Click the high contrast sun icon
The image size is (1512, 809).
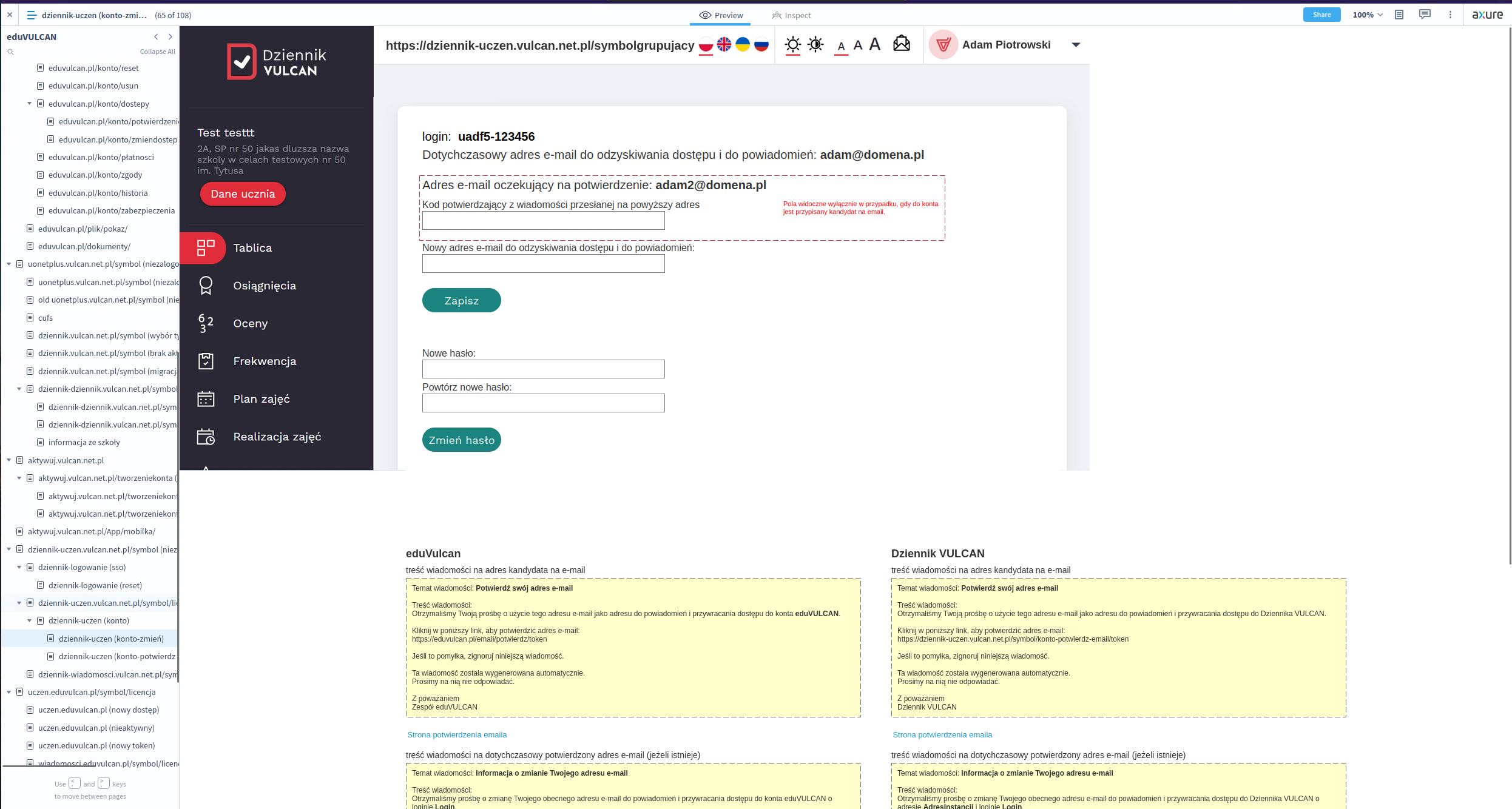tap(815, 44)
